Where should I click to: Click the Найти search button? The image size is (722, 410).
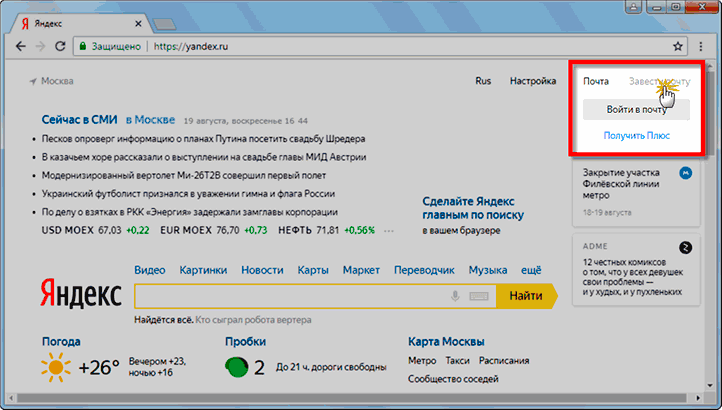tap(526, 296)
